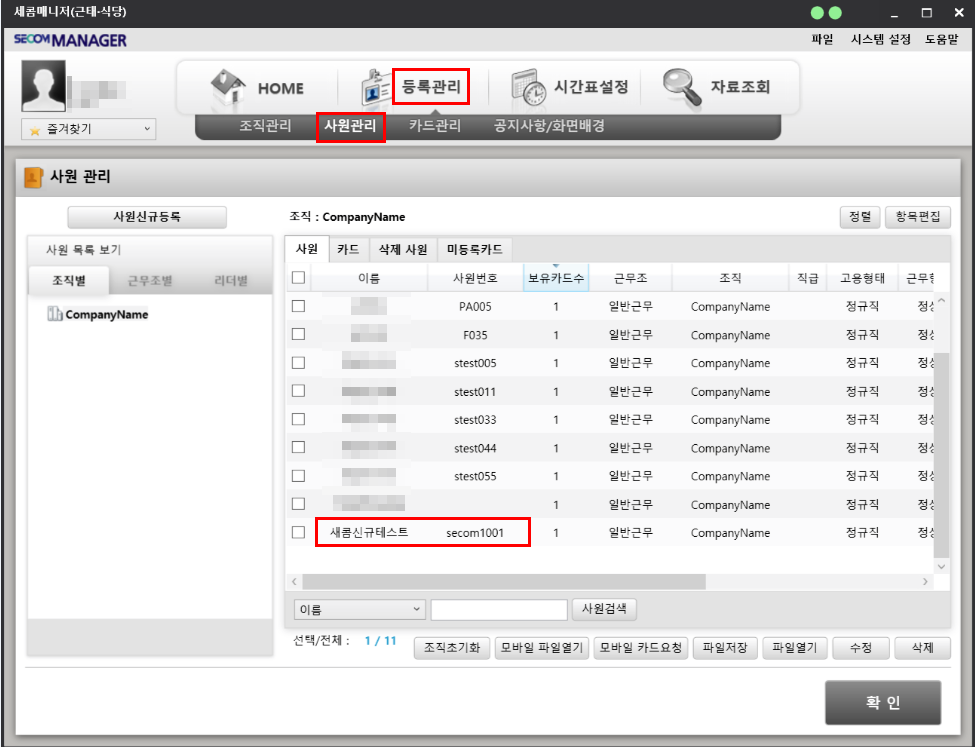Toggle the select-all checkbox in table header
Viewport: 975px width, 747px height.
coord(298,278)
